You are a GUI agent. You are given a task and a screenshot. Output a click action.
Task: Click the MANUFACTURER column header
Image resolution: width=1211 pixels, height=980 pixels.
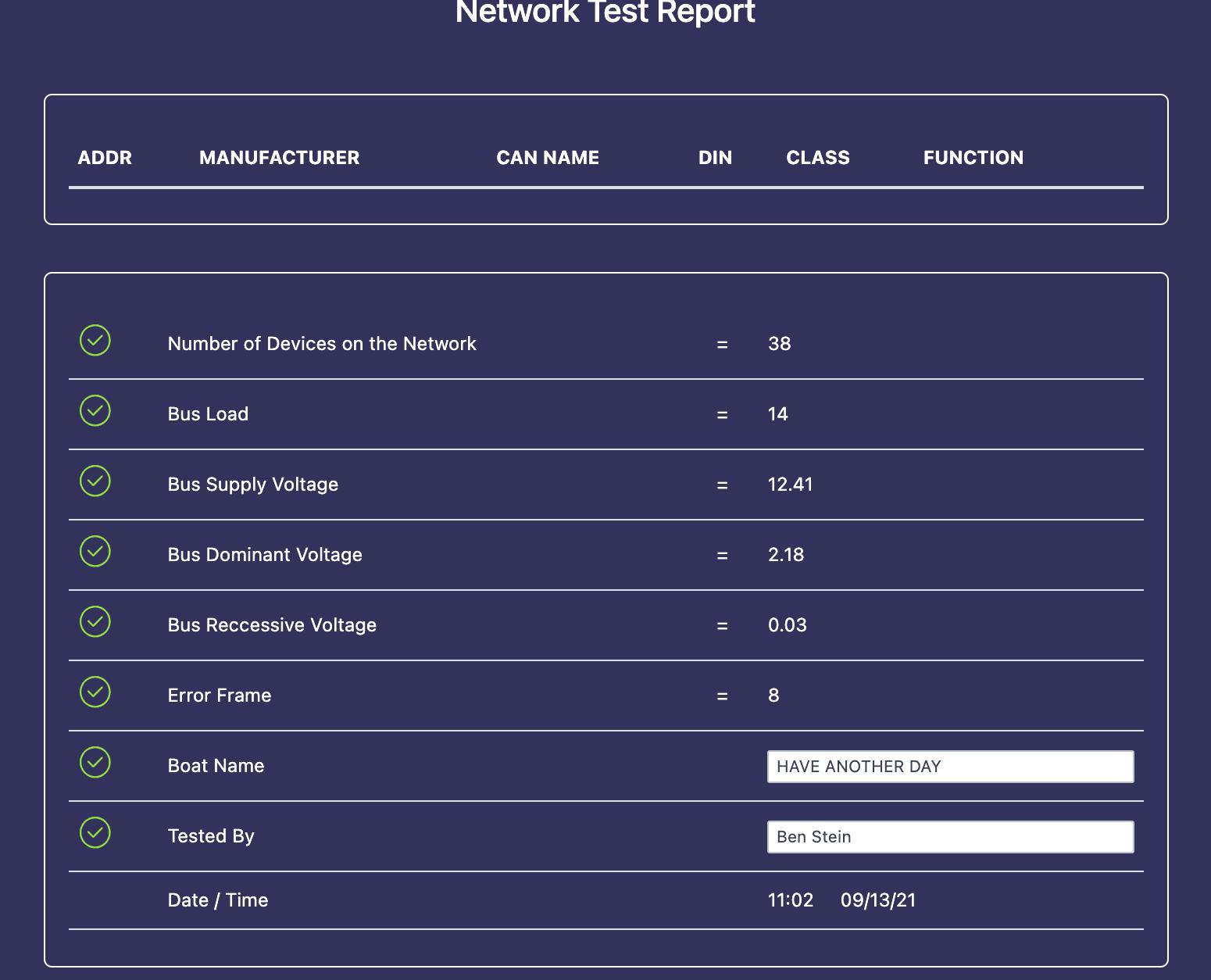(280, 158)
